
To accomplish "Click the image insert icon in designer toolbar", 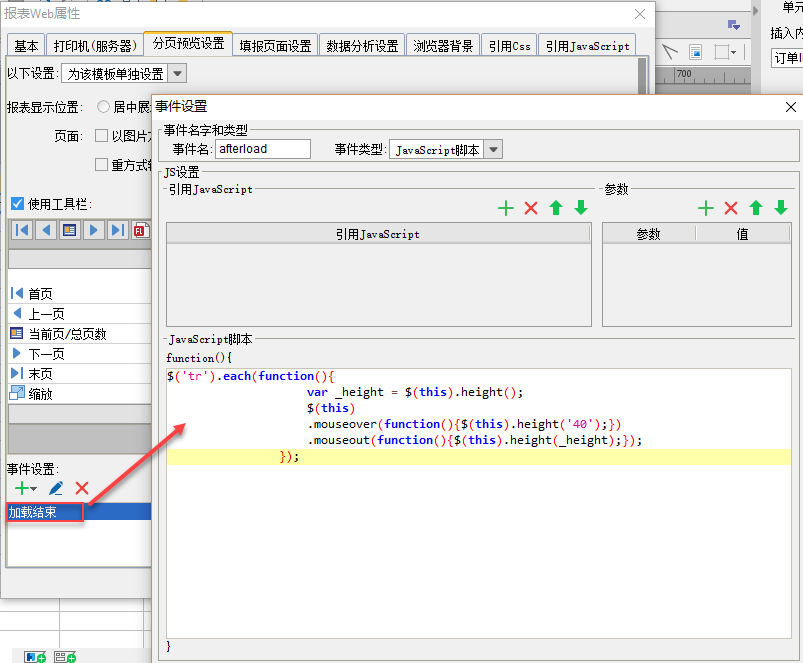I will [x=695, y=52].
